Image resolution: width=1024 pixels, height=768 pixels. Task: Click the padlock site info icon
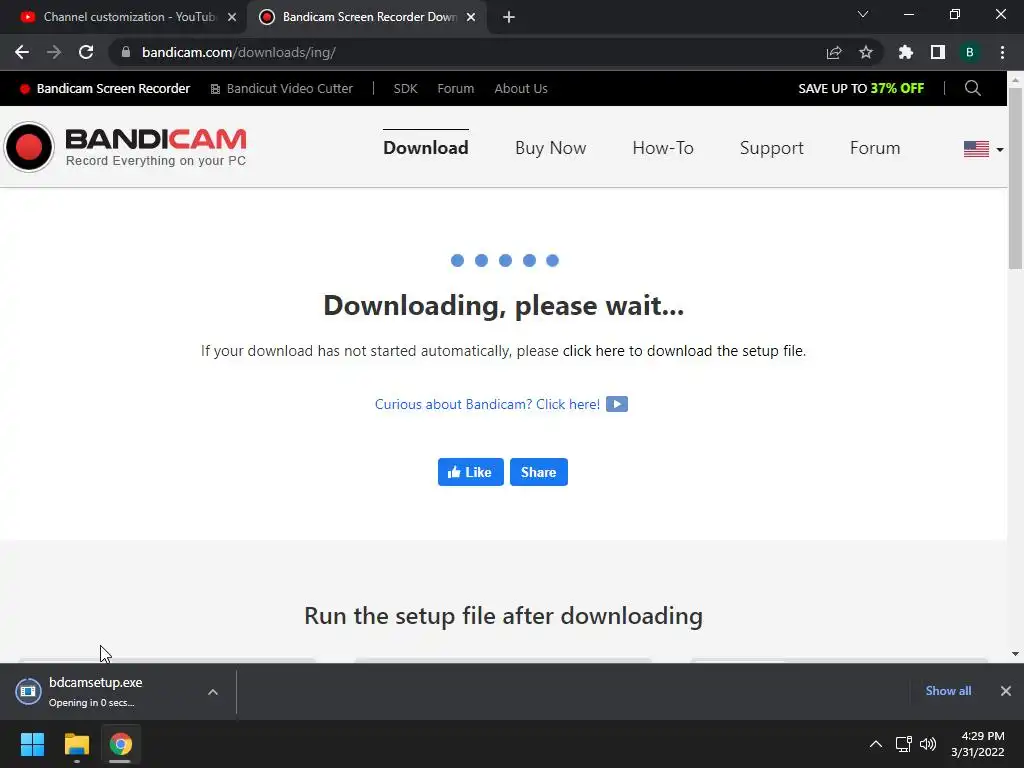point(126,52)
